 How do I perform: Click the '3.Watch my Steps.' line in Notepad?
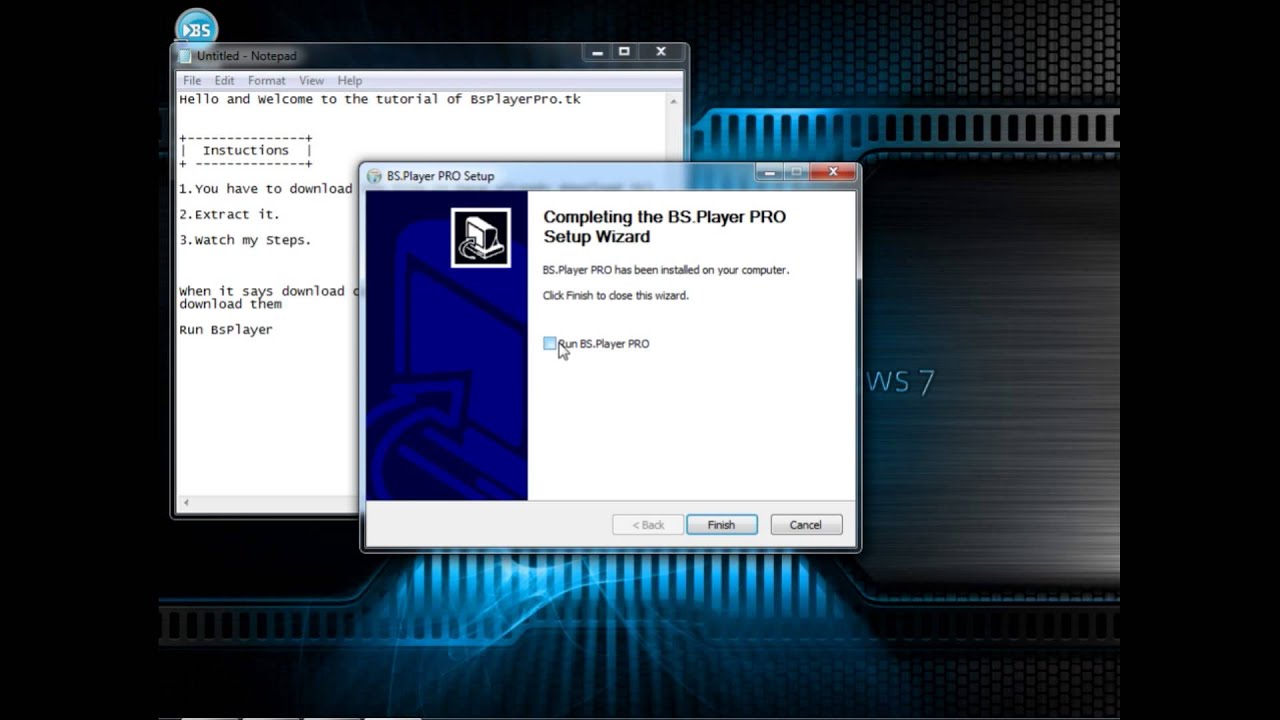pyautogui.click(x=245, y=240)
